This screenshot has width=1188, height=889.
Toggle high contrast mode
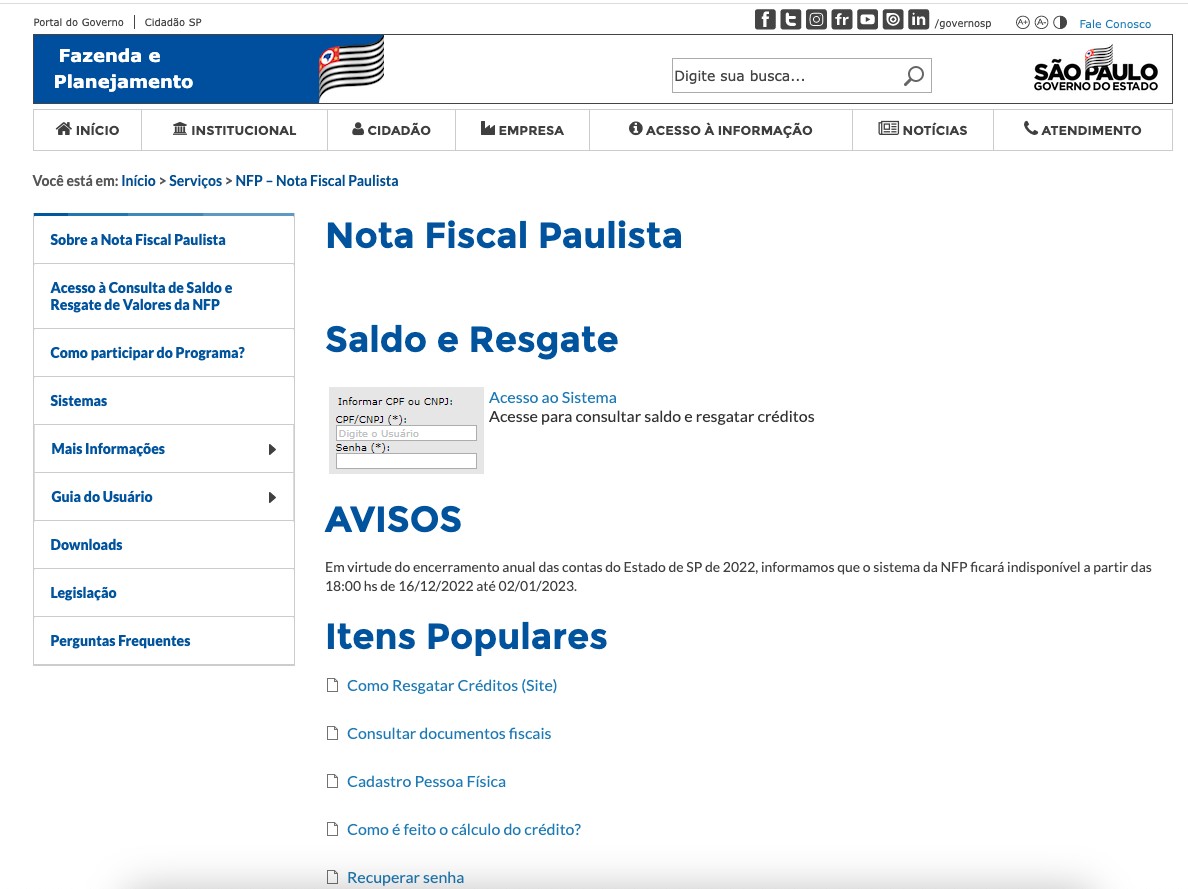(x=1060, y=23)
